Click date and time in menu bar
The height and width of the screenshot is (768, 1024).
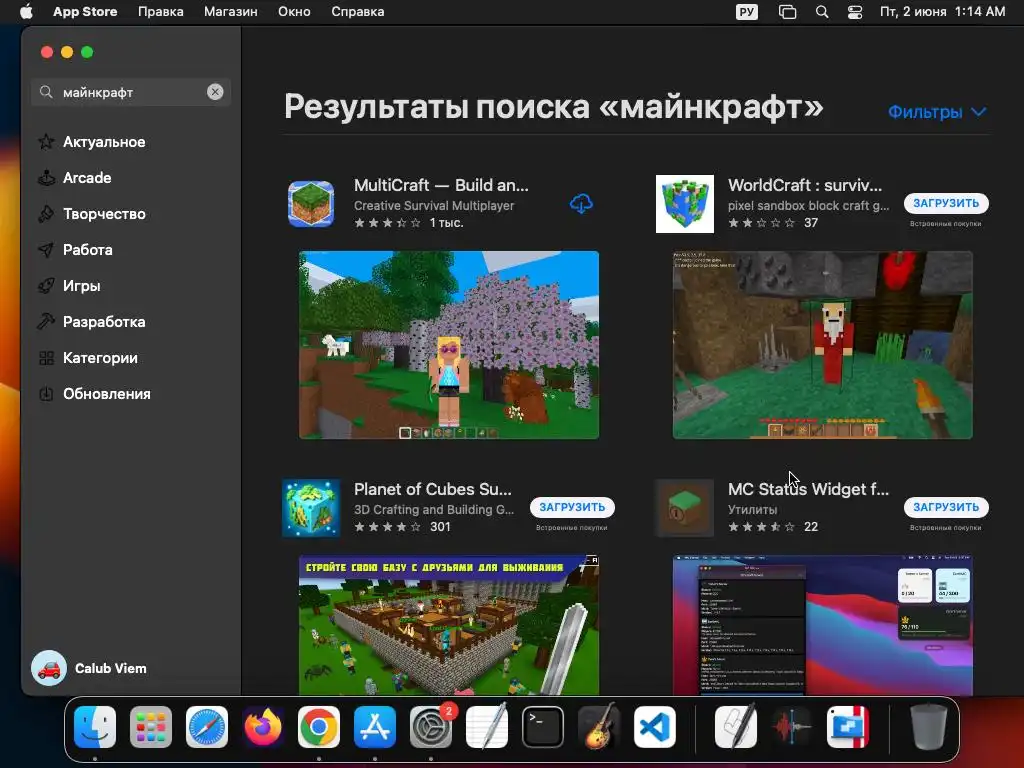pyautogui.click(x=942, y=12)
